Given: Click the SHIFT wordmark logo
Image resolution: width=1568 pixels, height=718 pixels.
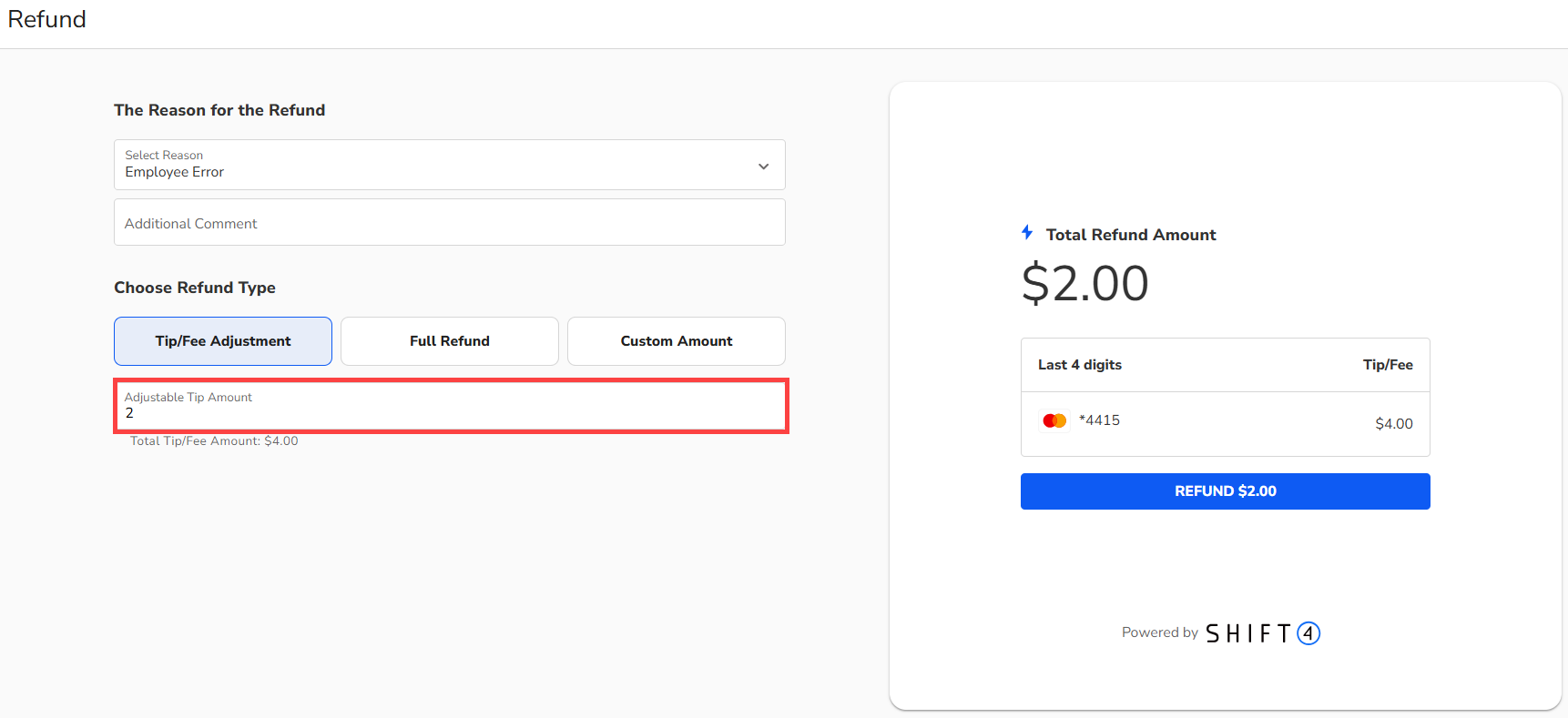Looking at the screenshot, I should [x=1248, y=633].
